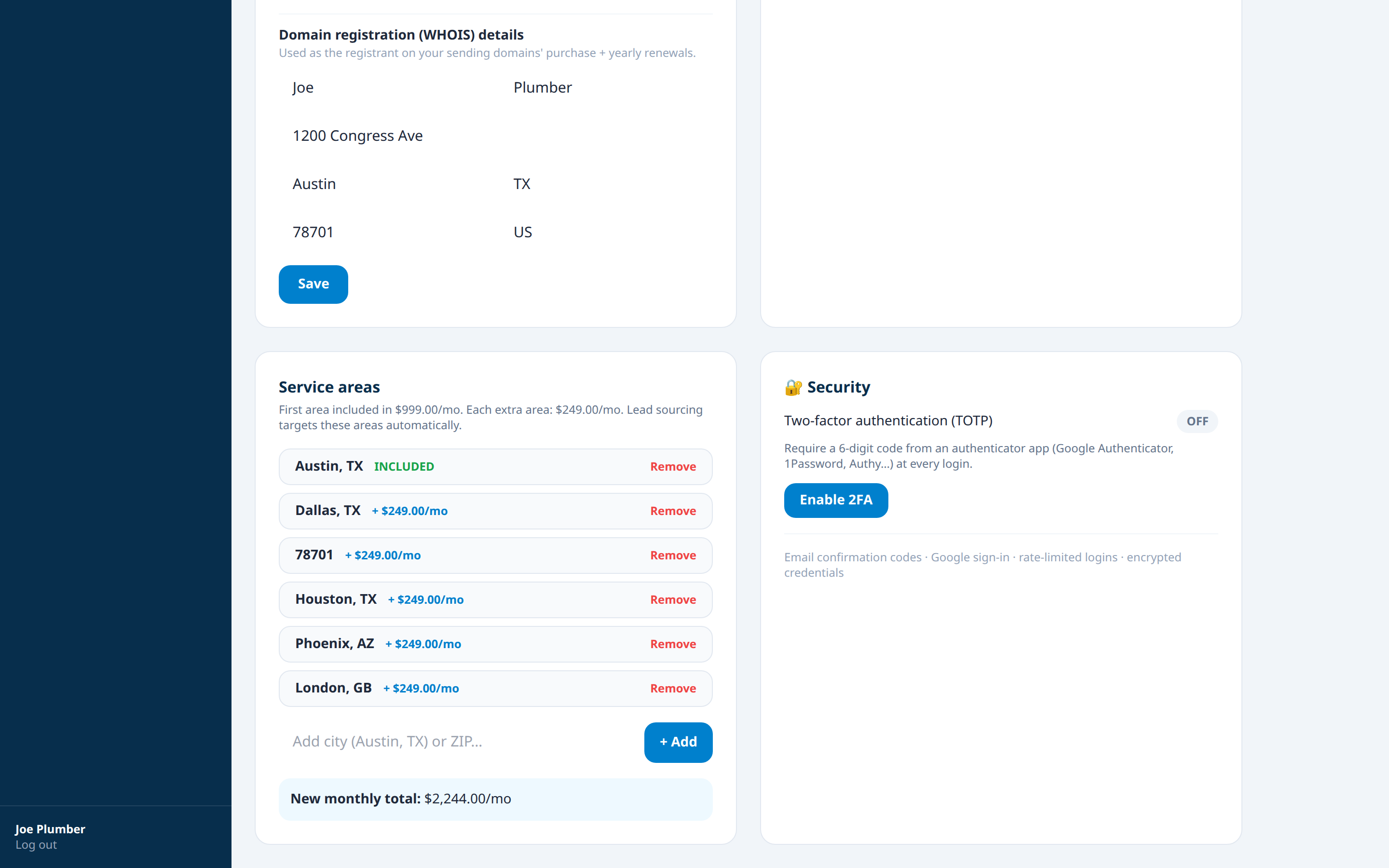This screenshot has height=868, width=1389.
Task: Edit the street address 1200 Congress Ave
Action: tap(495, 136)
